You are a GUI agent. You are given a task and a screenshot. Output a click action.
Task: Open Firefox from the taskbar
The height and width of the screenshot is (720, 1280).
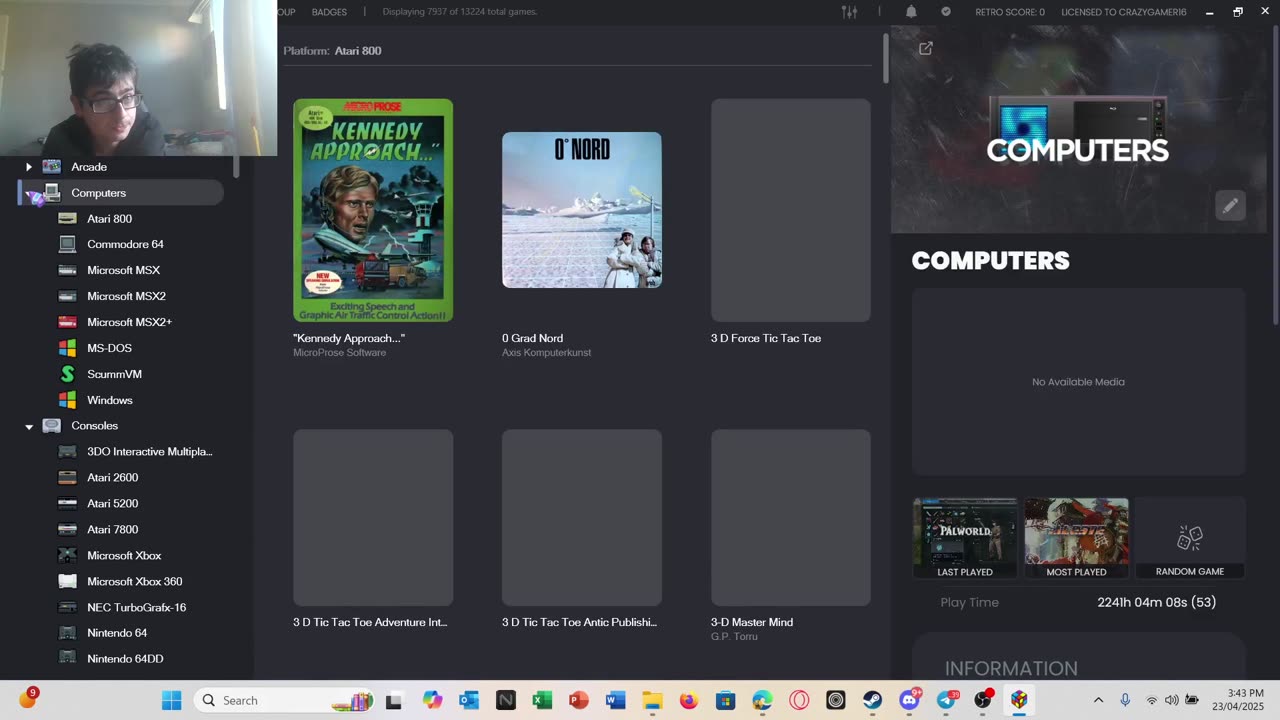688,700
